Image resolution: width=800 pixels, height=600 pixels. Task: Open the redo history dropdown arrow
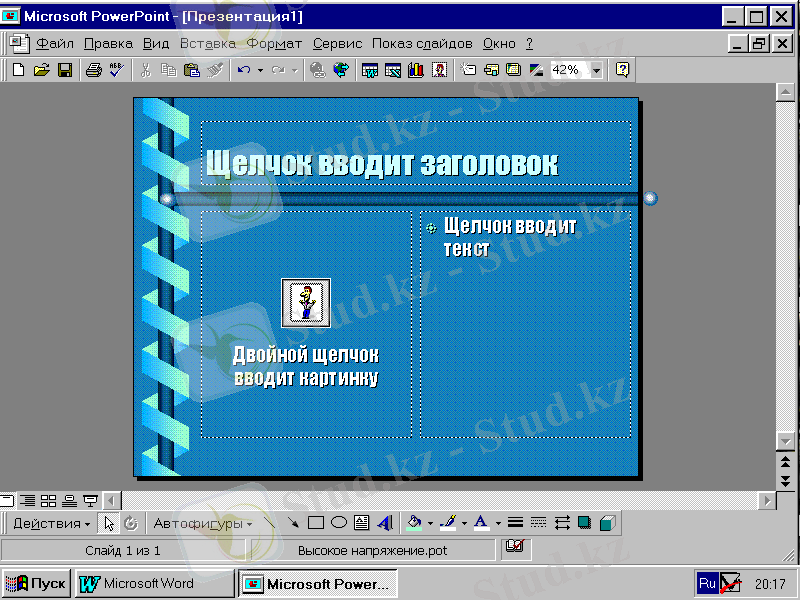[295, 70]
